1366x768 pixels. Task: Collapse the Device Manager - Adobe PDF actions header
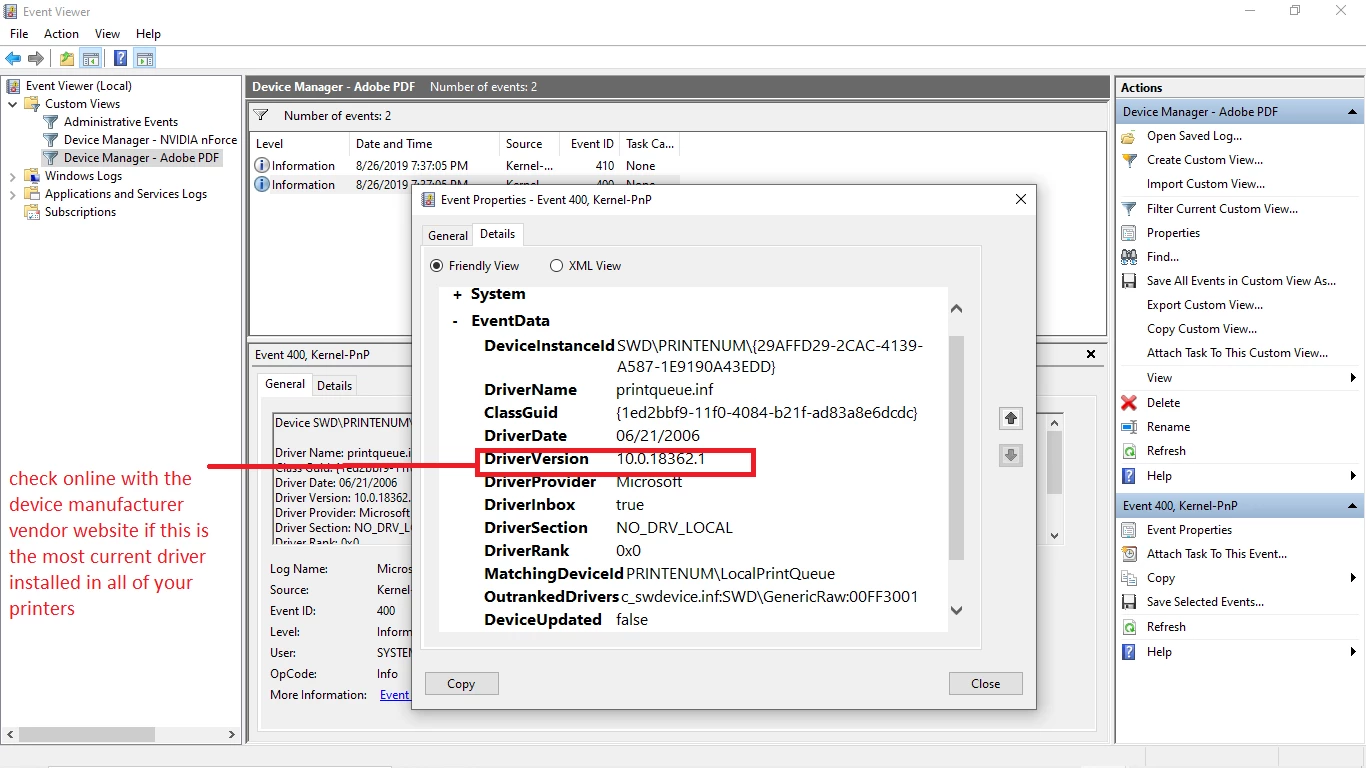click(1352, 112)
